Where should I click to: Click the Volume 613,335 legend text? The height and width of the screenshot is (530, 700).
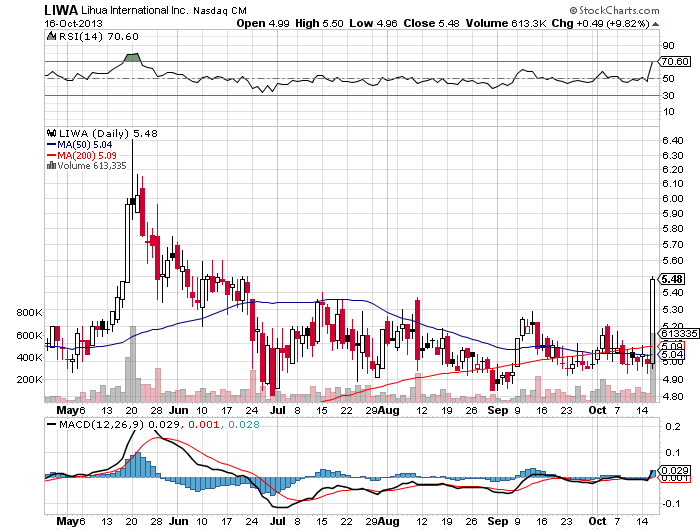pyautogui.click(x=92, y=166)
